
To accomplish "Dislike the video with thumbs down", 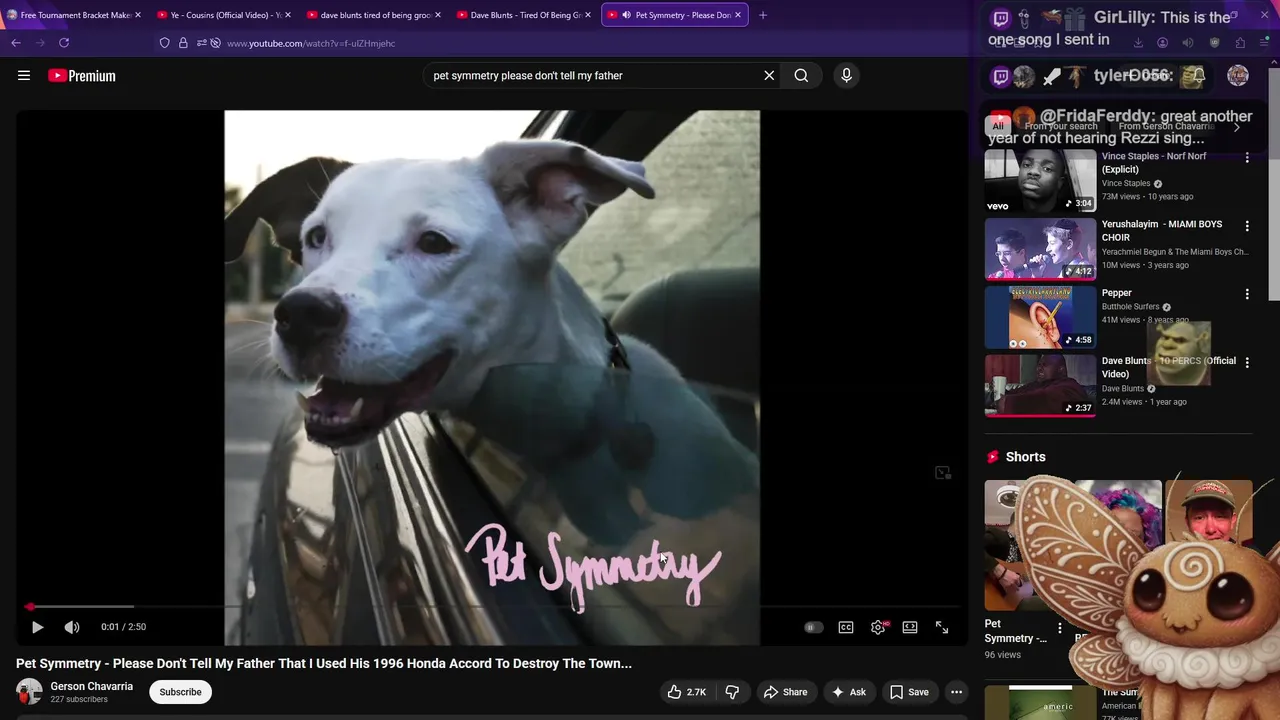I will (x=732, y=692).
